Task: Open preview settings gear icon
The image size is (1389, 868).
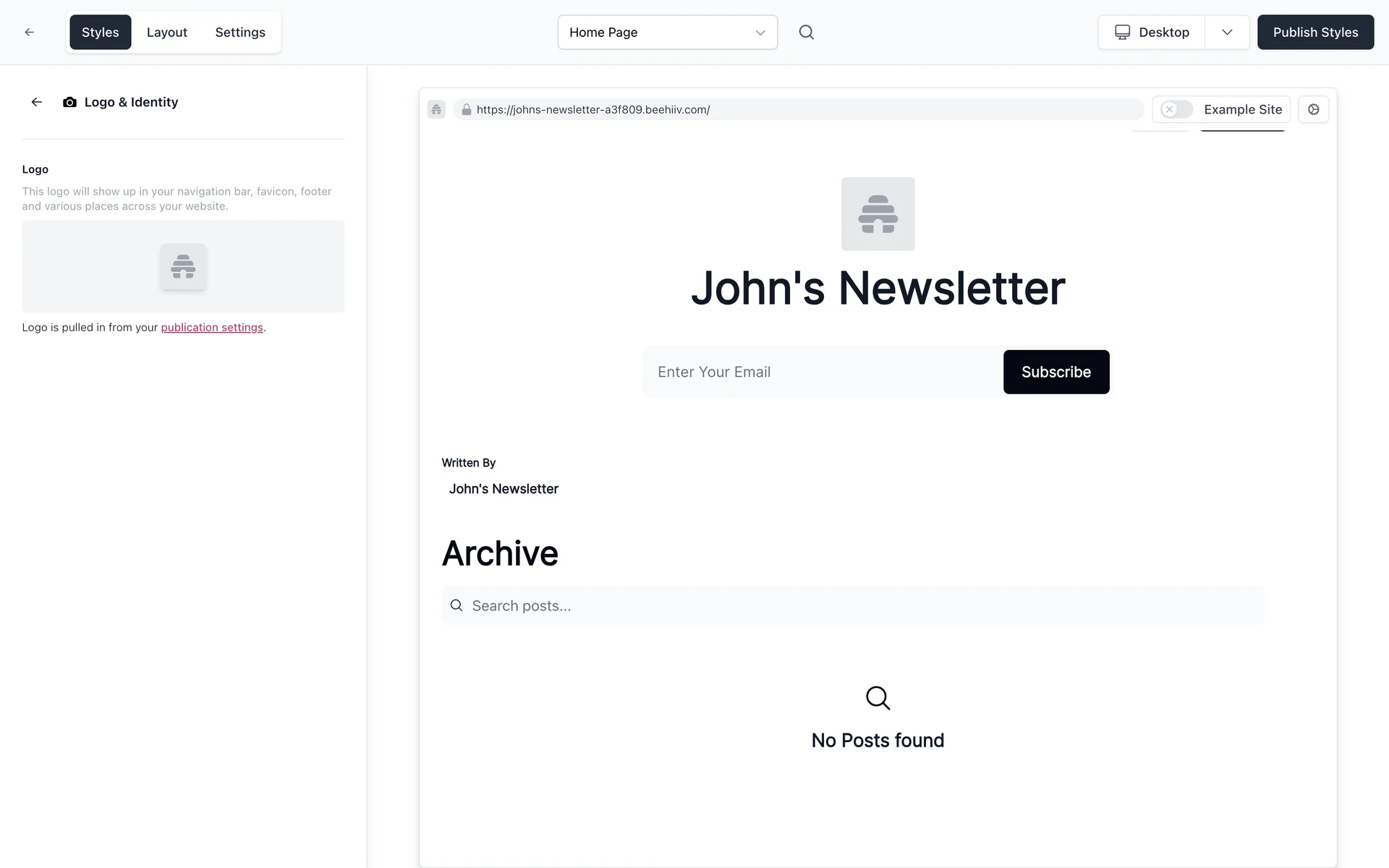Action: point(1313,109)
